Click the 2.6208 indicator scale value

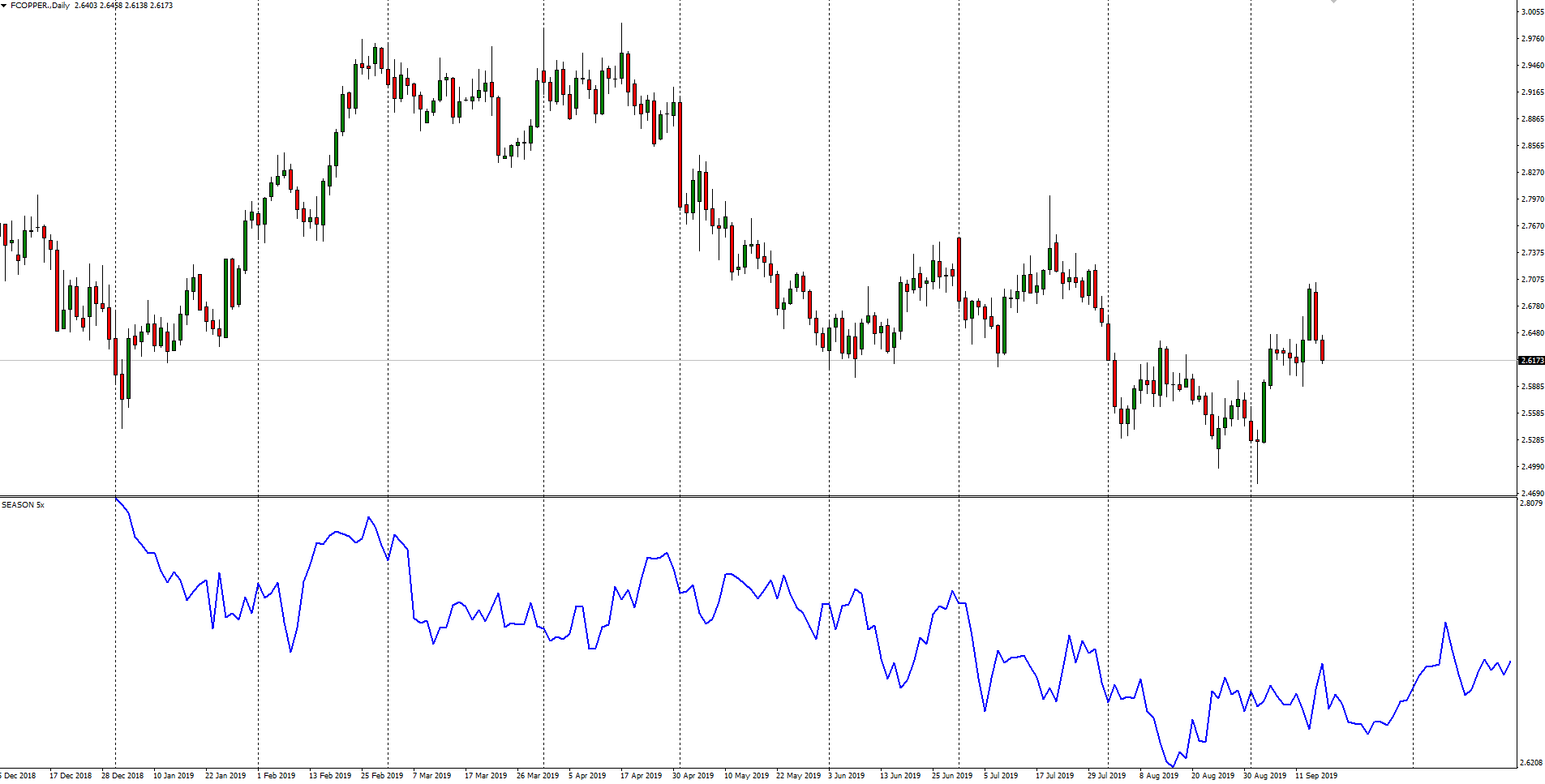pos(1532,763)
